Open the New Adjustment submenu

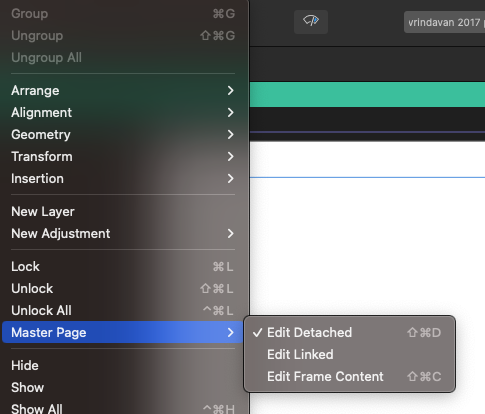[122, 234]
